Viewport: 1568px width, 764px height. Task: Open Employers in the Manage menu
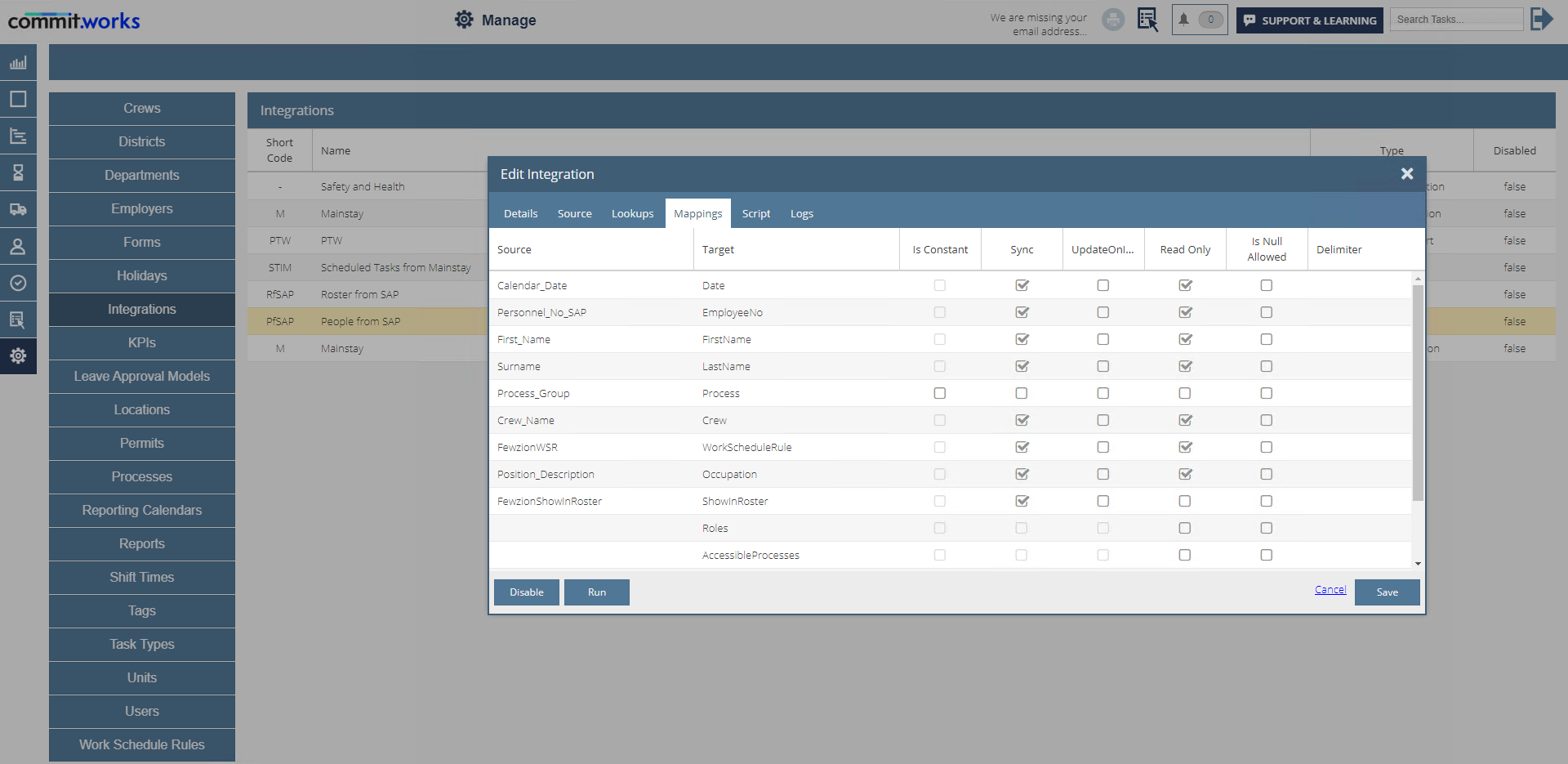tap(142, 208)
